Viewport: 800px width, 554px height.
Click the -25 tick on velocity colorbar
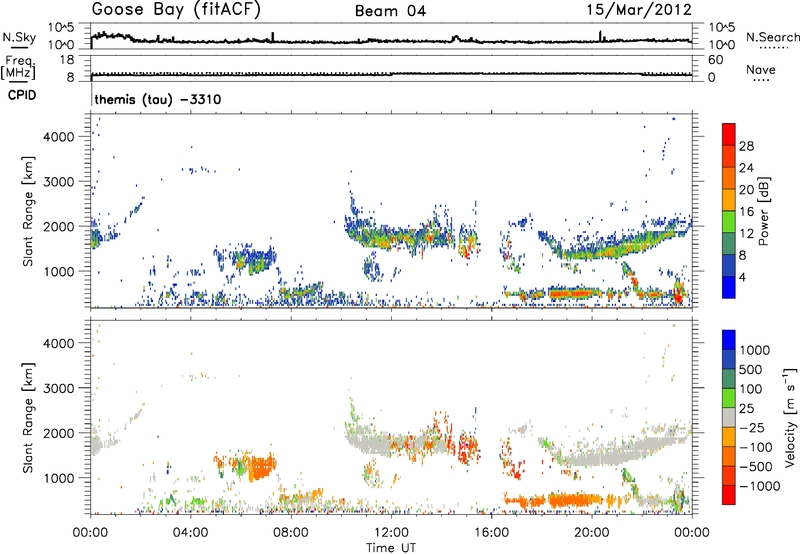pyautogui.click(x=755, y=427)
